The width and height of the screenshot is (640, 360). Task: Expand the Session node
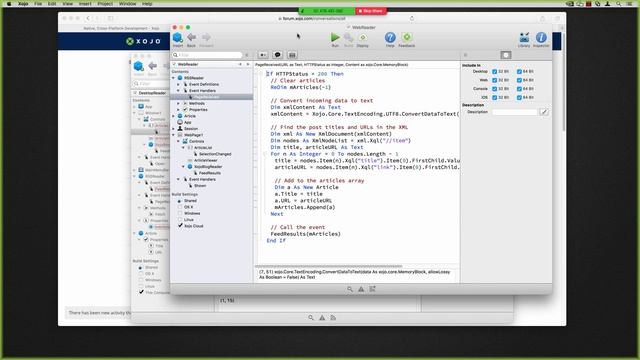click(173, 129)
